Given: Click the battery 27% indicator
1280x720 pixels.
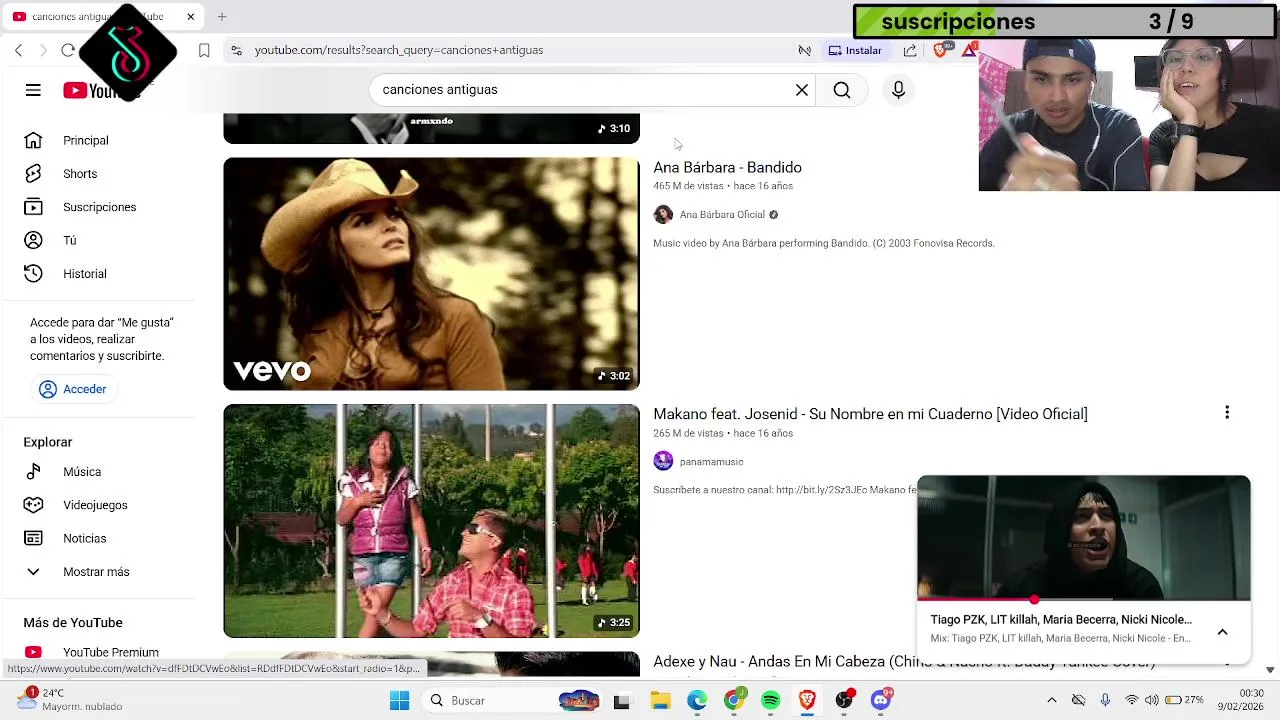Looking at the screenshot, I should [1184, 700].
